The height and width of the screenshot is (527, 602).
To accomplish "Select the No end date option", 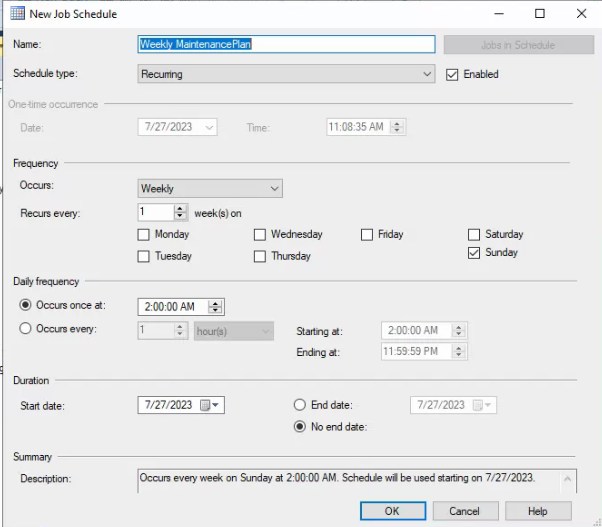I will (299, 427).
